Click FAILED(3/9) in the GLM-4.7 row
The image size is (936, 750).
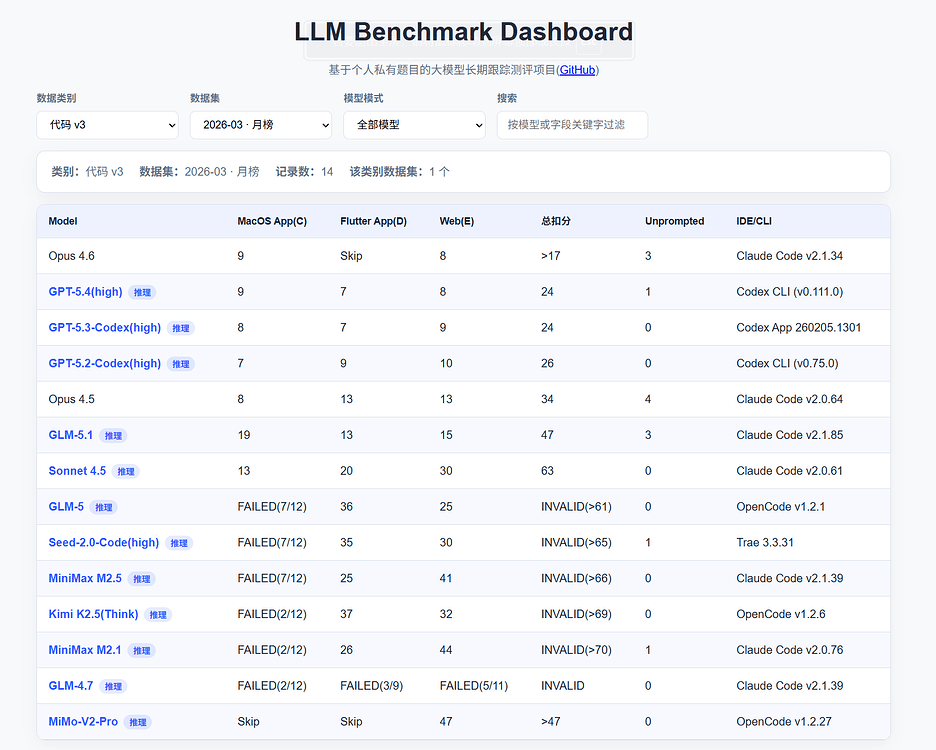tap(372, 686)
